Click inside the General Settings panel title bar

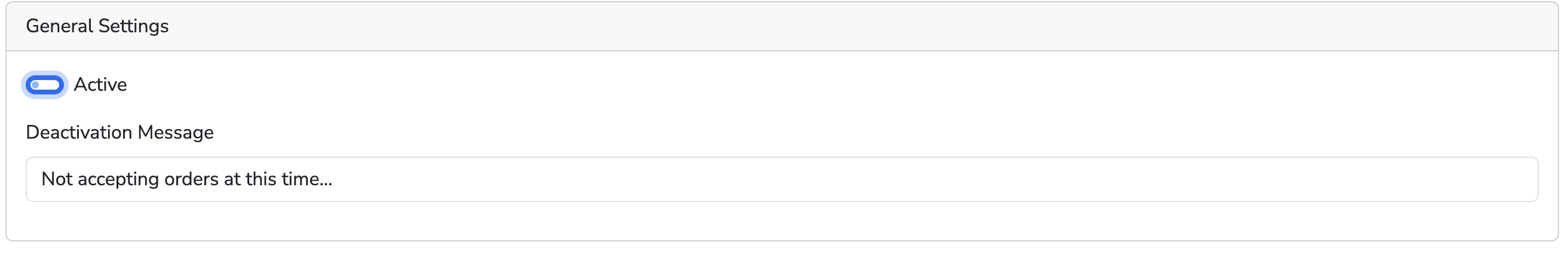coord(782,26)
